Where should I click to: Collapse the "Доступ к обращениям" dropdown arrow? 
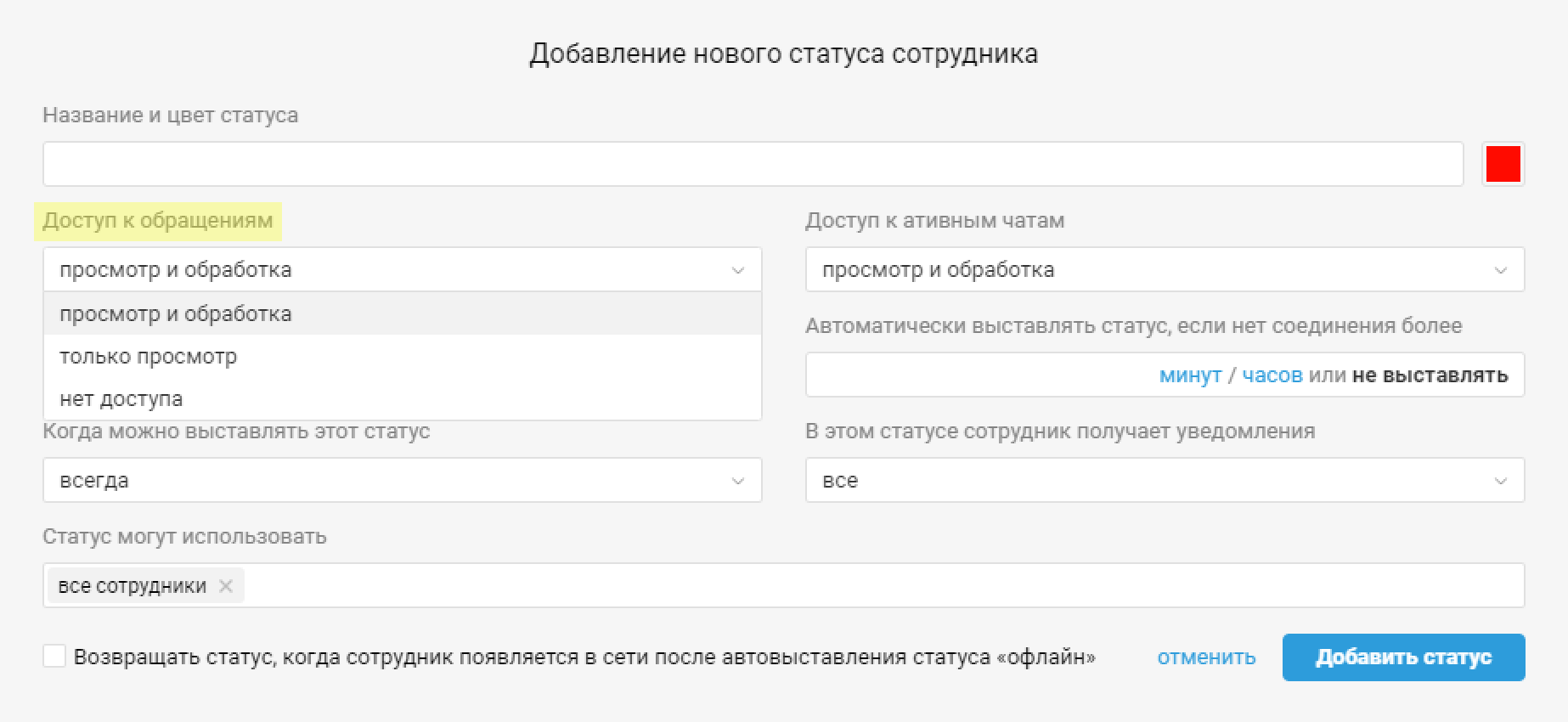click(737, 270)
